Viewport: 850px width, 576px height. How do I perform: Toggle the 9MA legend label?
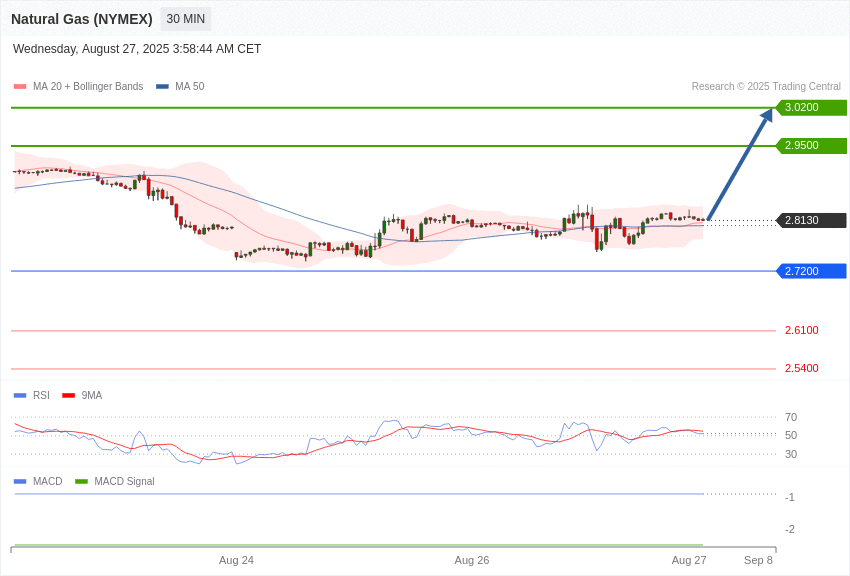(x=92, y=395)
